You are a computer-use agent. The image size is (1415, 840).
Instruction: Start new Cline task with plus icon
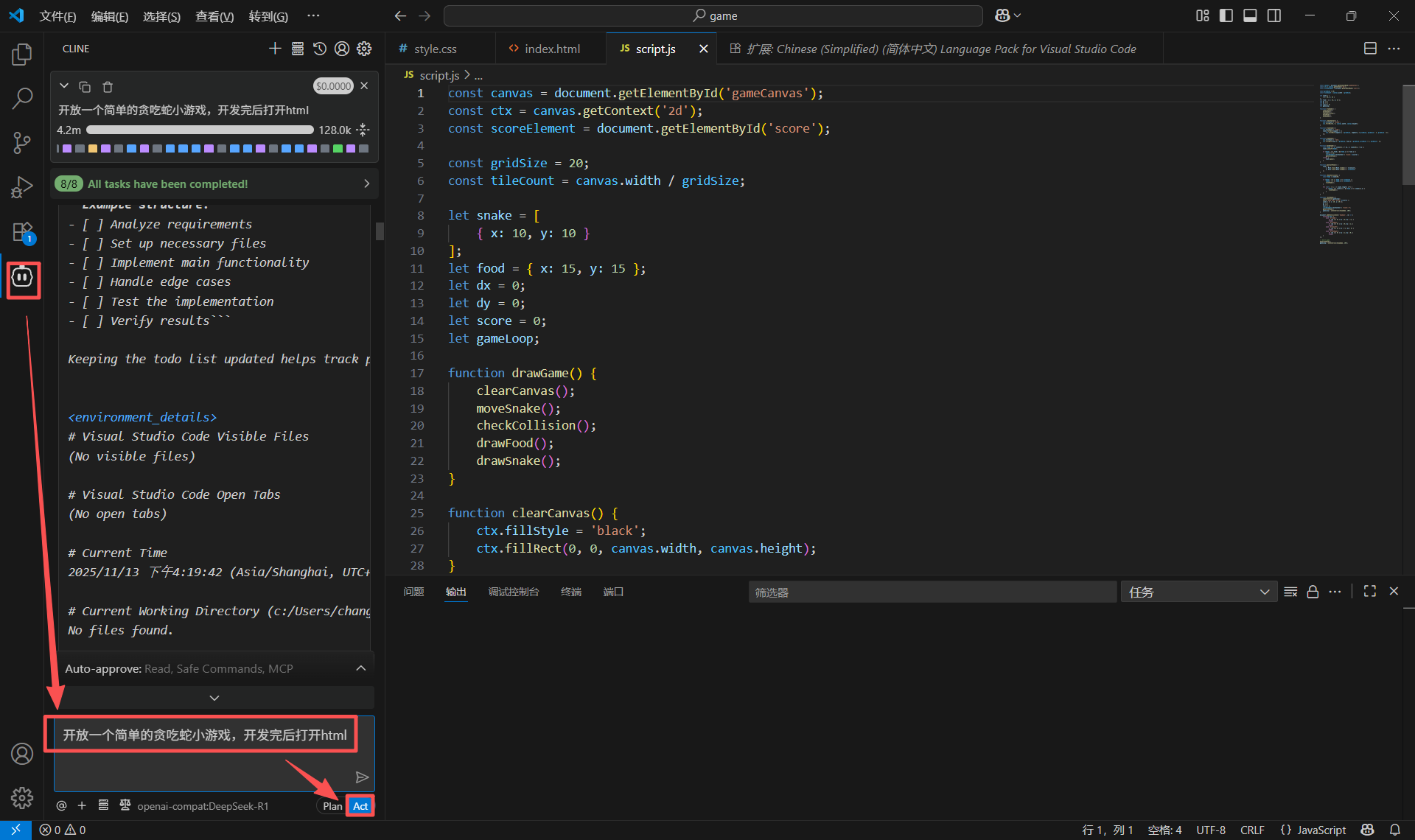pos(275,49)
